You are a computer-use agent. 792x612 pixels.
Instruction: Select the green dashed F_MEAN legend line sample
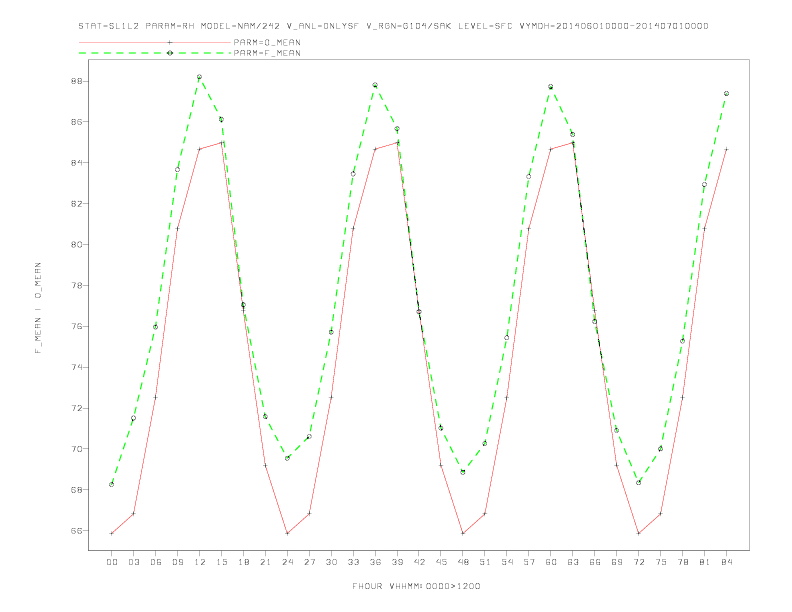[155, 53]
